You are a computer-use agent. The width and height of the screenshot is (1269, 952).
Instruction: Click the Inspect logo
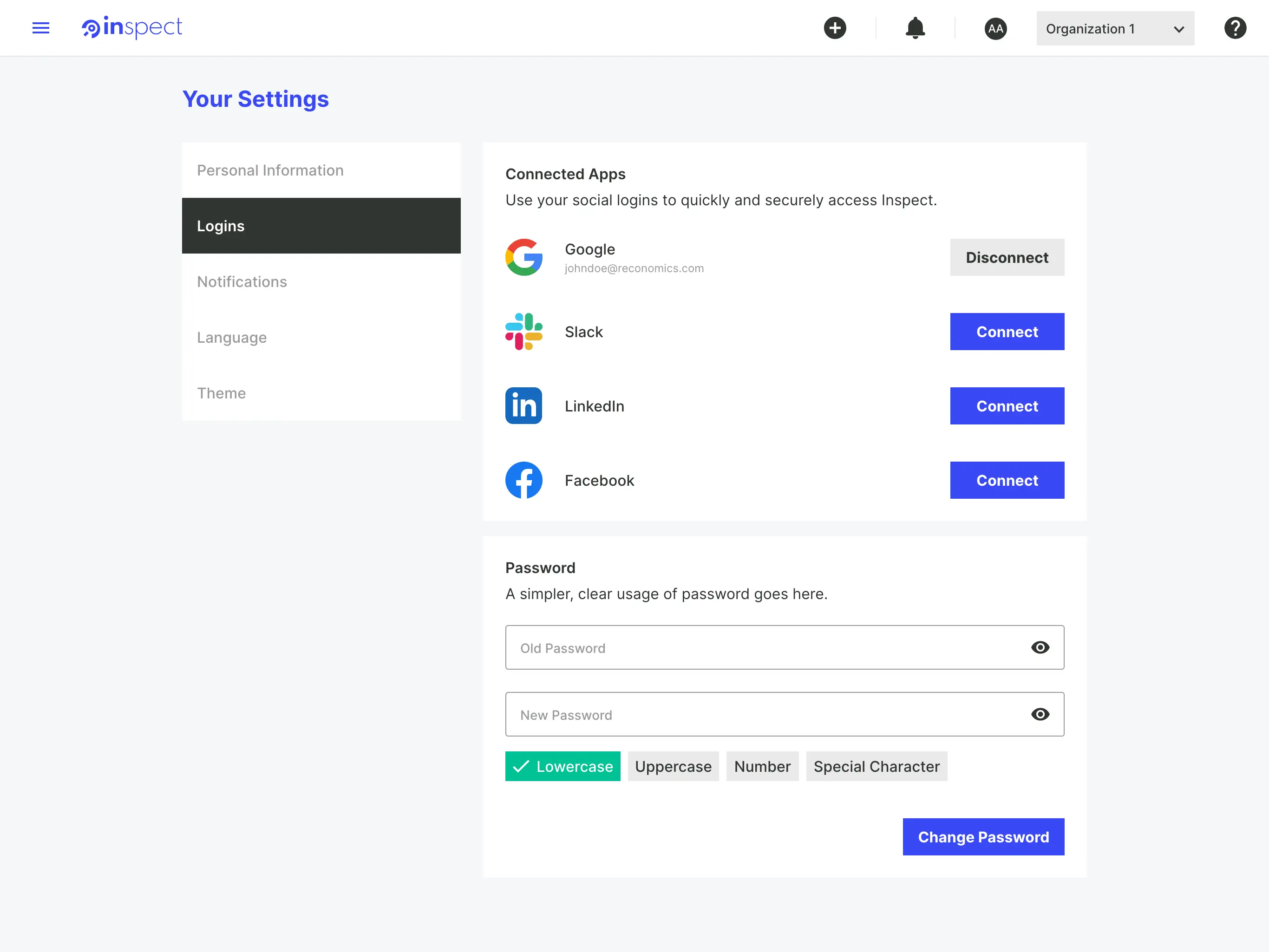click(131, 27)
